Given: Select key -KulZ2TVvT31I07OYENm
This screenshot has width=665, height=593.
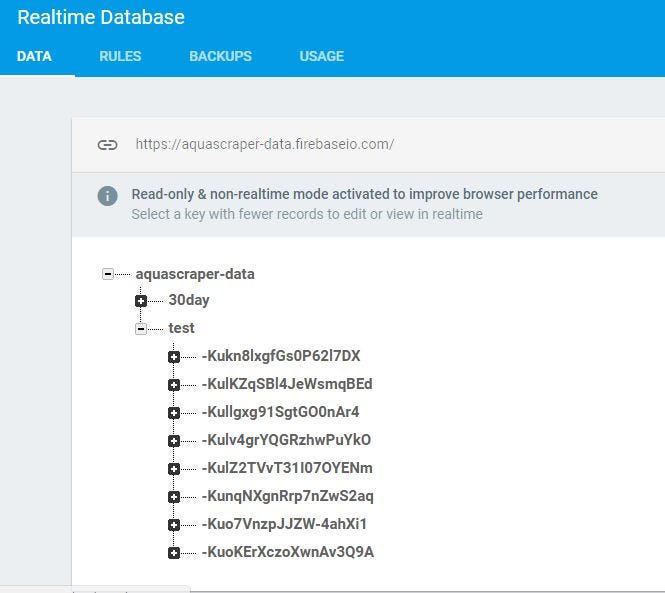Looking at the screenshot, I should [287, 468].
